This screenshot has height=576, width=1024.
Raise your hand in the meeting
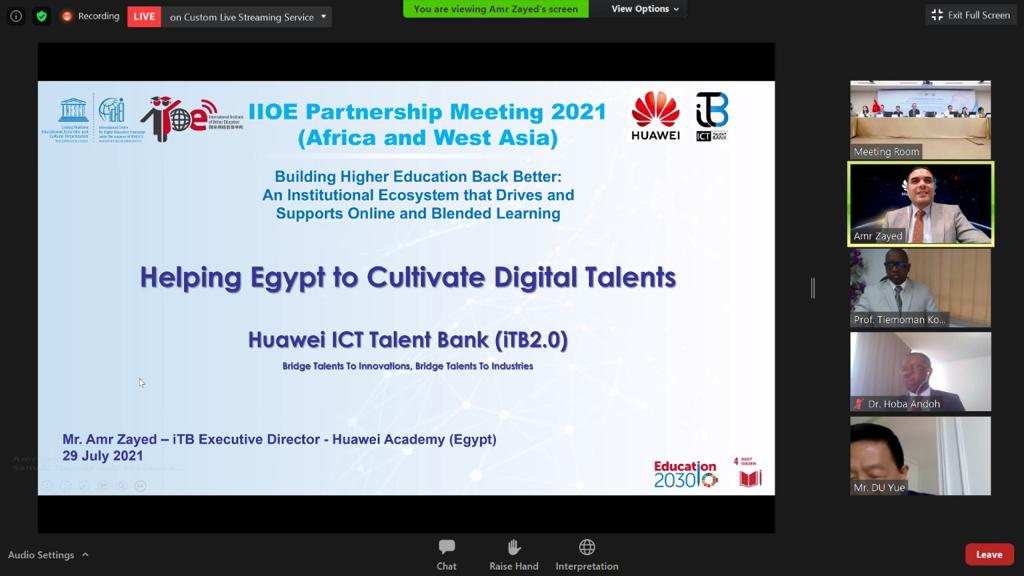(x=513, y=554)
